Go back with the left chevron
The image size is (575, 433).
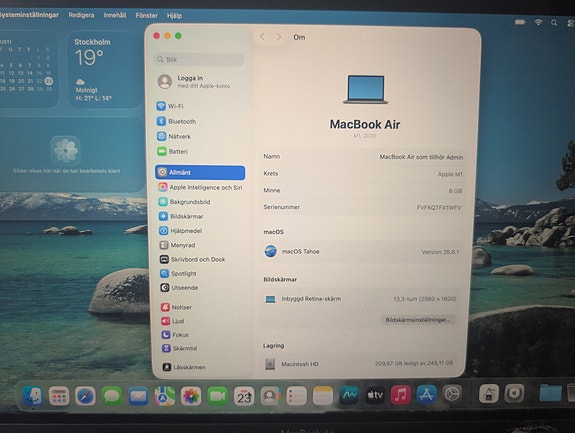click(262, 37)
